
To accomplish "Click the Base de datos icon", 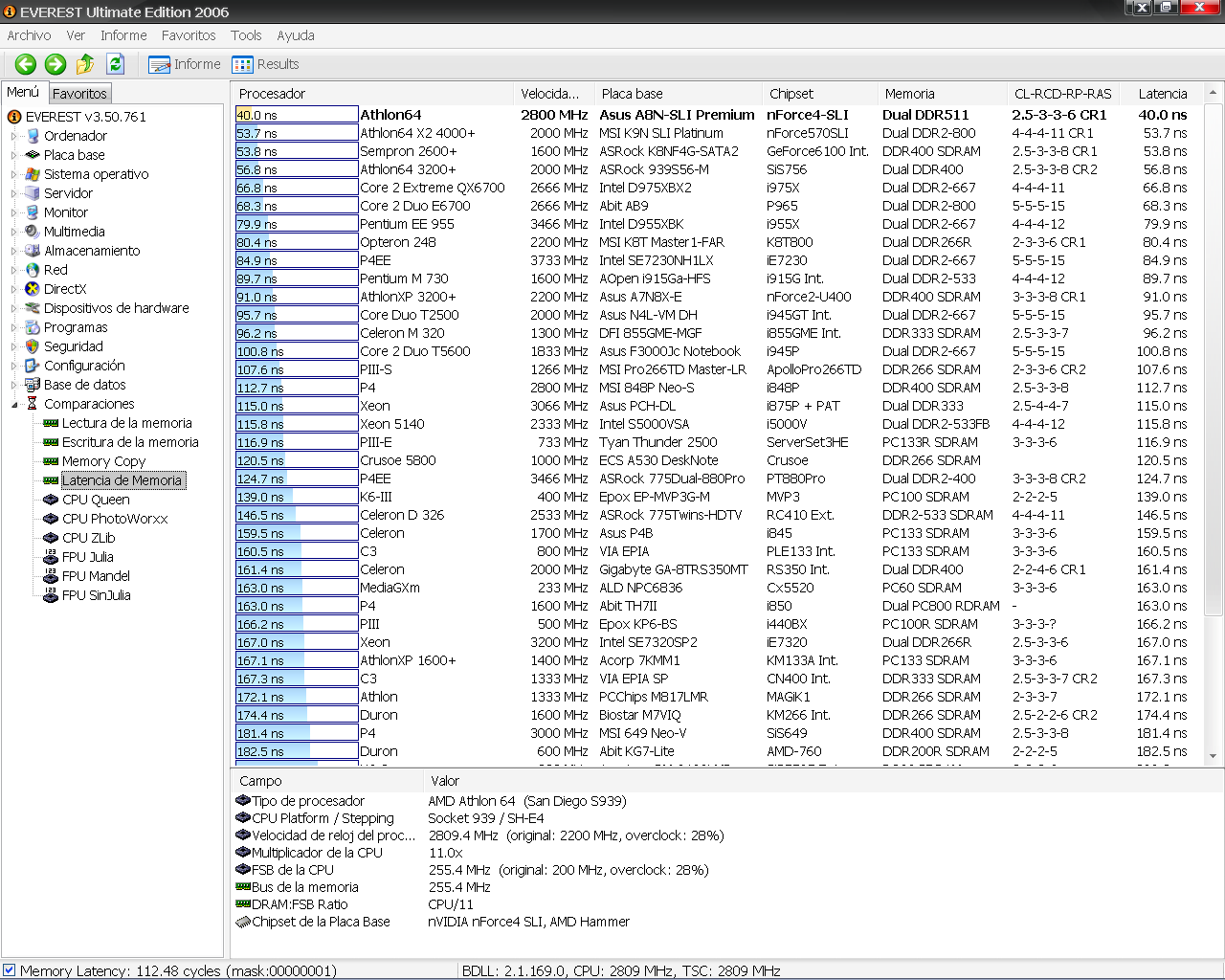I will coord(33,385).
